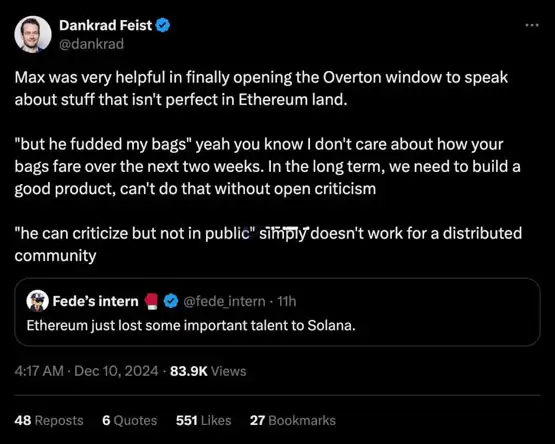The width and height of the screenshot is (555, 444).
Task: Open quoted tweet about talent lost to Solana
Action: (277, 312)
